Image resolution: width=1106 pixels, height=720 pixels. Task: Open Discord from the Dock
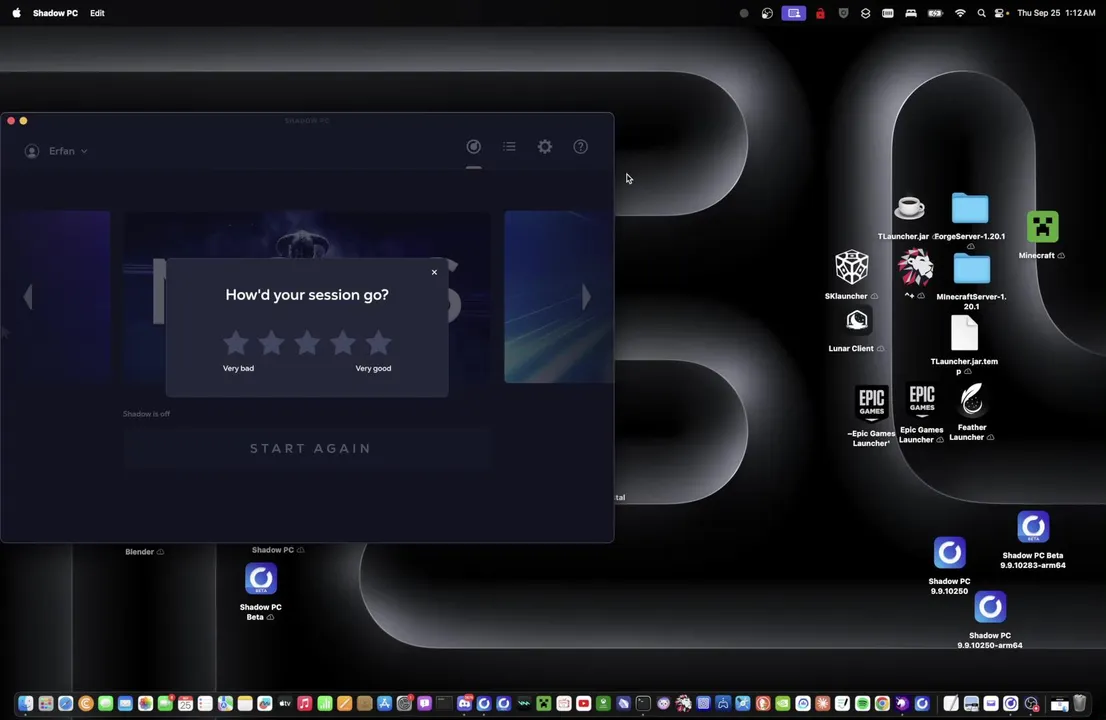[x=464, y=703]
